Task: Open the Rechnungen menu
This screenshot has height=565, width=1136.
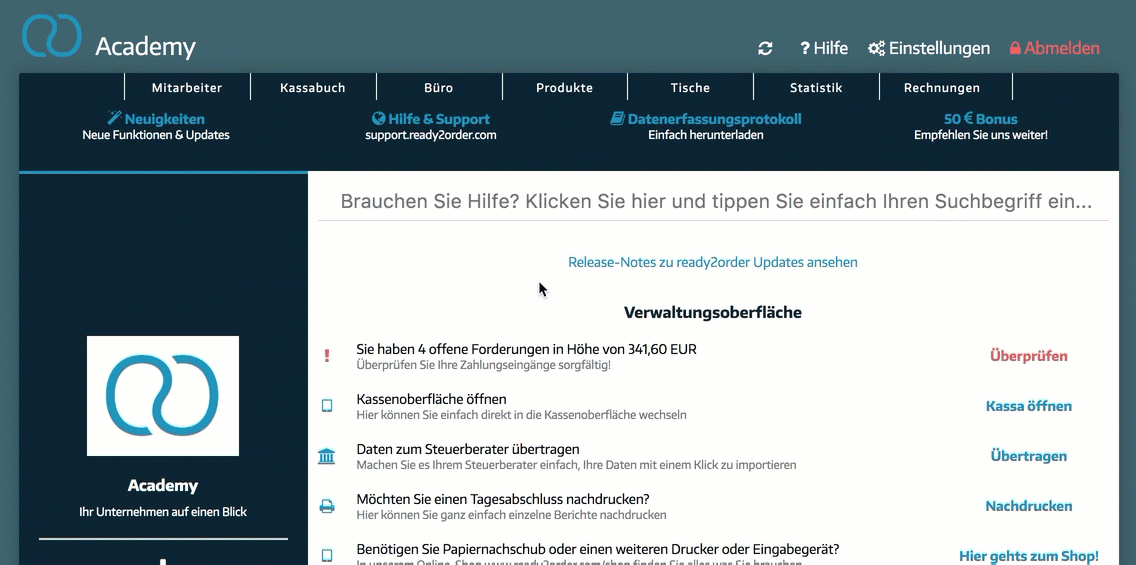Action: click(x=942, y=88)
